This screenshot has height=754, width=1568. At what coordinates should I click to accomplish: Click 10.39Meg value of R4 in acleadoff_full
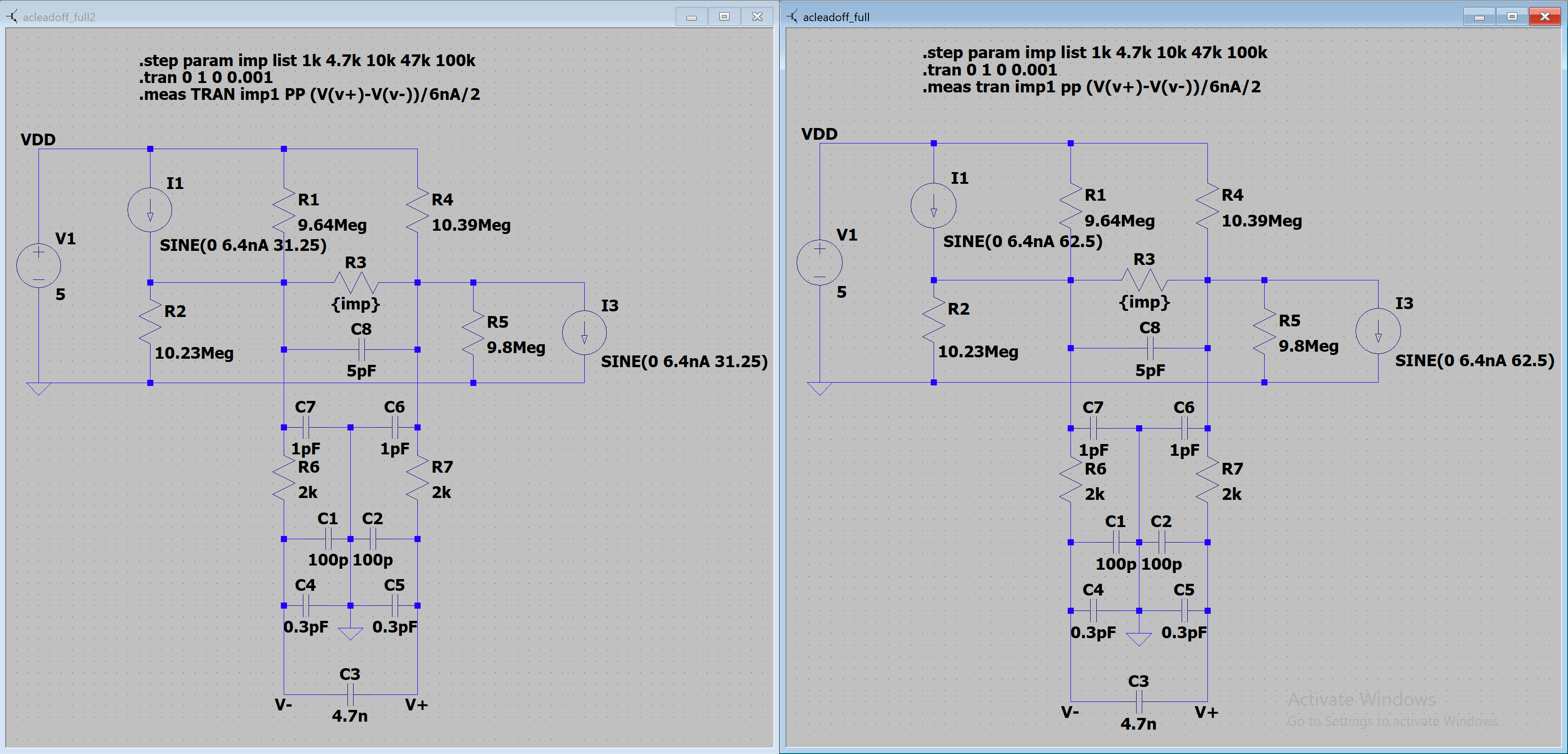(1261, 221)
